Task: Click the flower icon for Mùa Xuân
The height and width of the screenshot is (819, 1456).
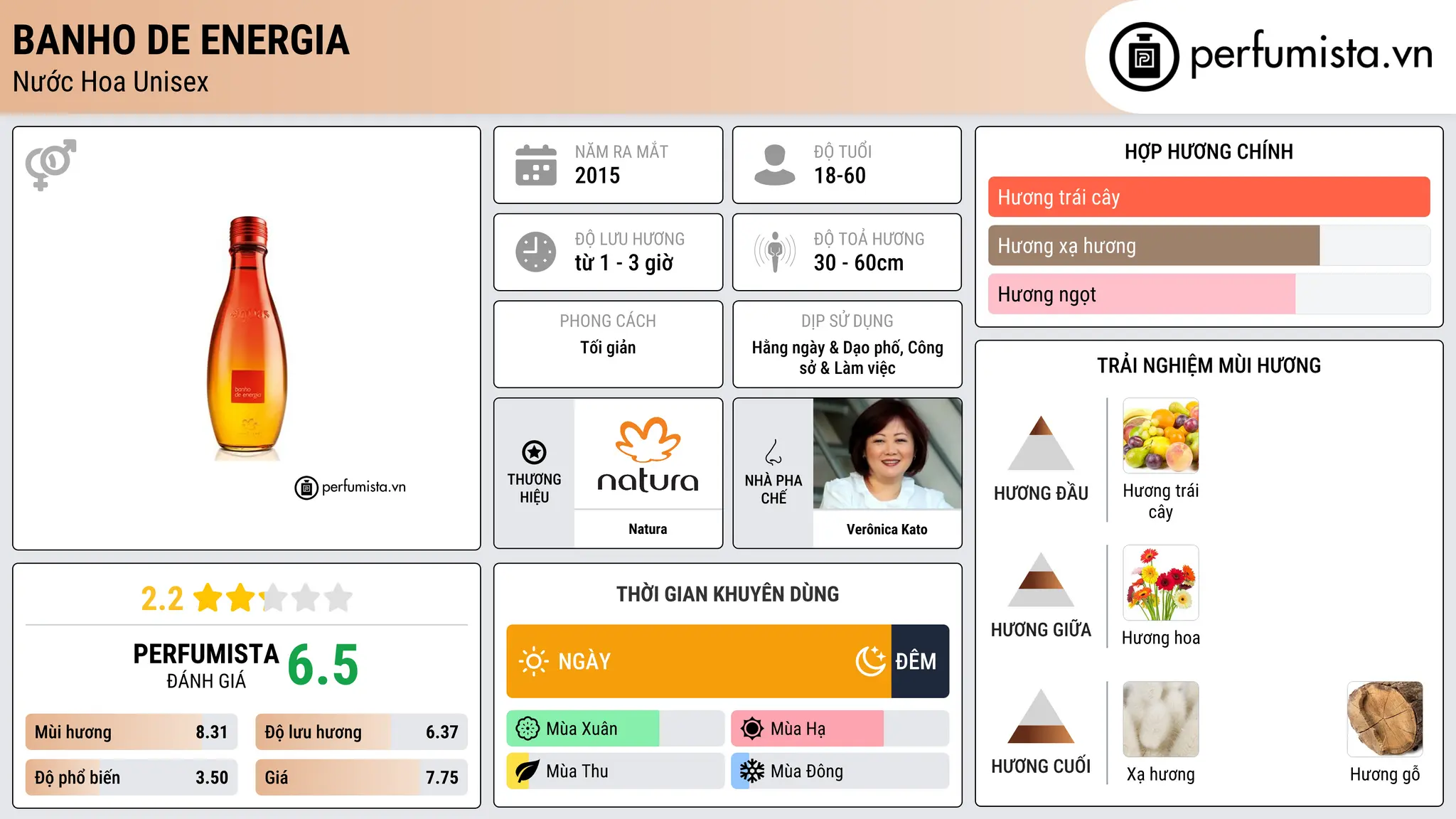Action: click(x=528, y=729)
